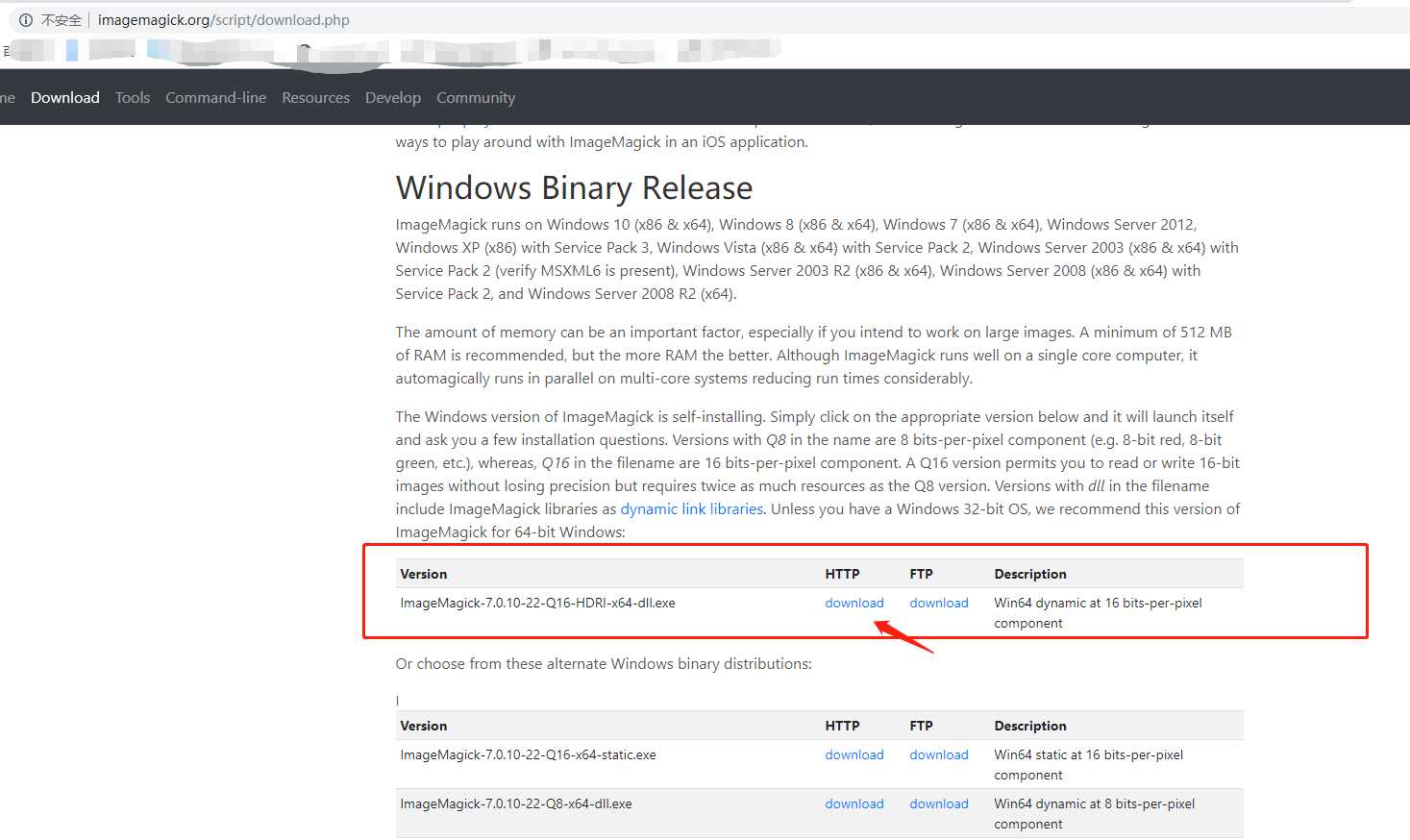Screen dimensions: 1410x840
Task: Click the site info icon in address bar
Action: [x=26, y=20]
